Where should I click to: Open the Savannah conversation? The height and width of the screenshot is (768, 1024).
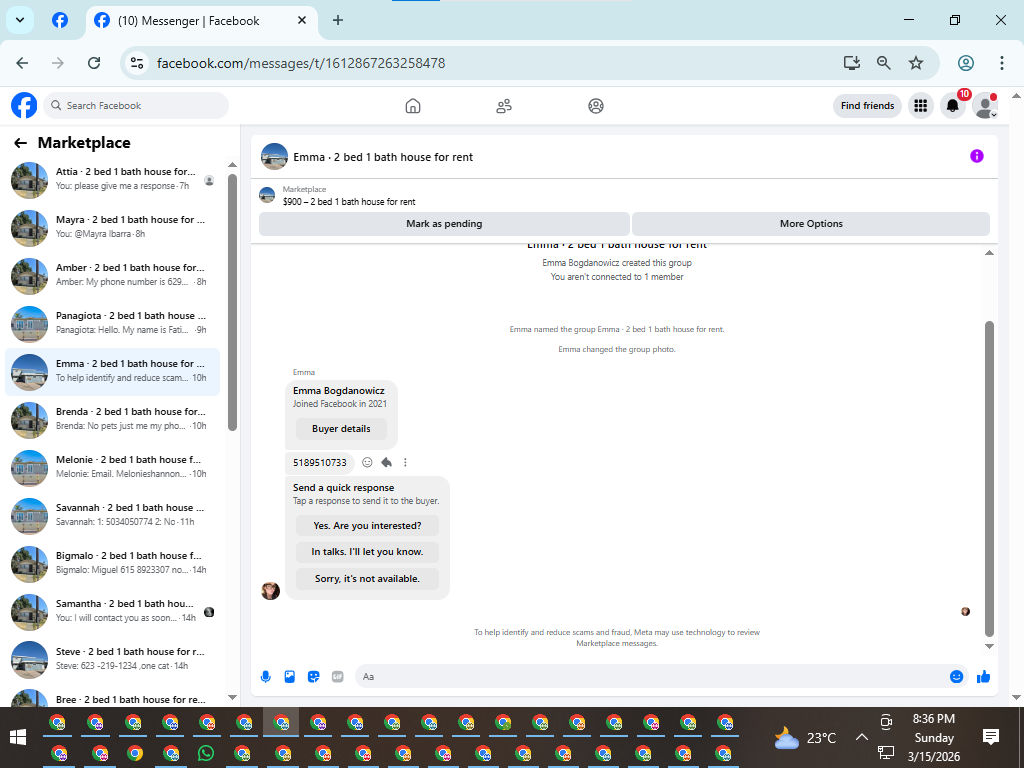click(x=112, y=516)
